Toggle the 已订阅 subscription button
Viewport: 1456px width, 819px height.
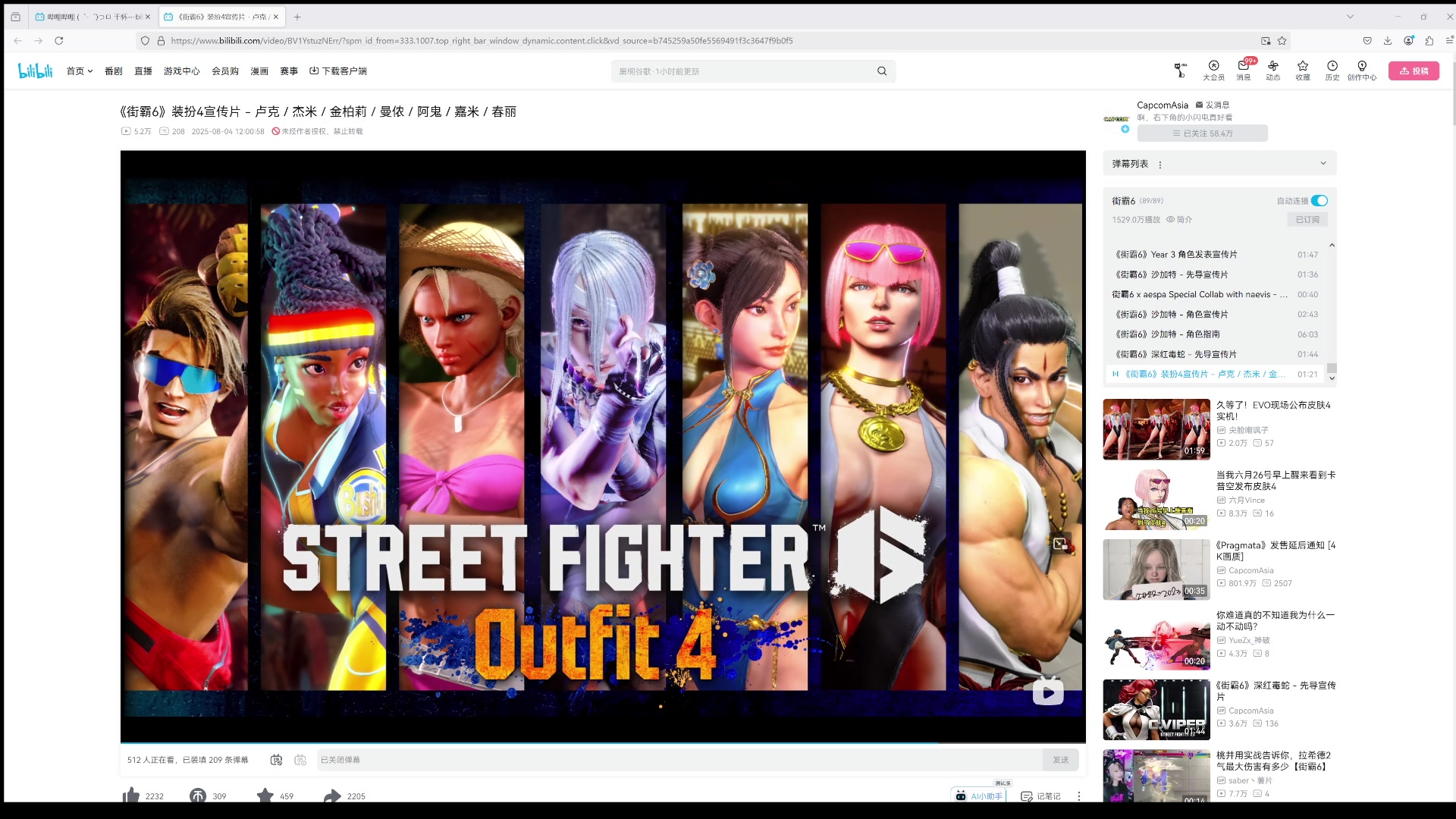click(x=1307, y=219)
